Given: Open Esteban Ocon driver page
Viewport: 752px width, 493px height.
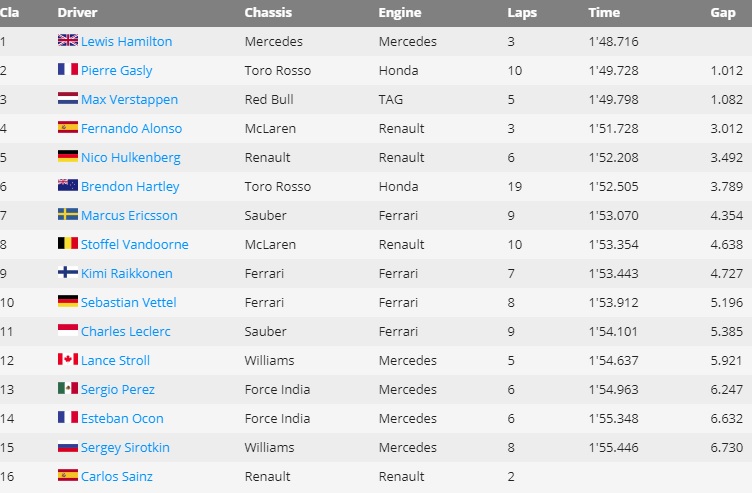Looking at the screenshot, I should pyautogui.click(x=122, y=418).
